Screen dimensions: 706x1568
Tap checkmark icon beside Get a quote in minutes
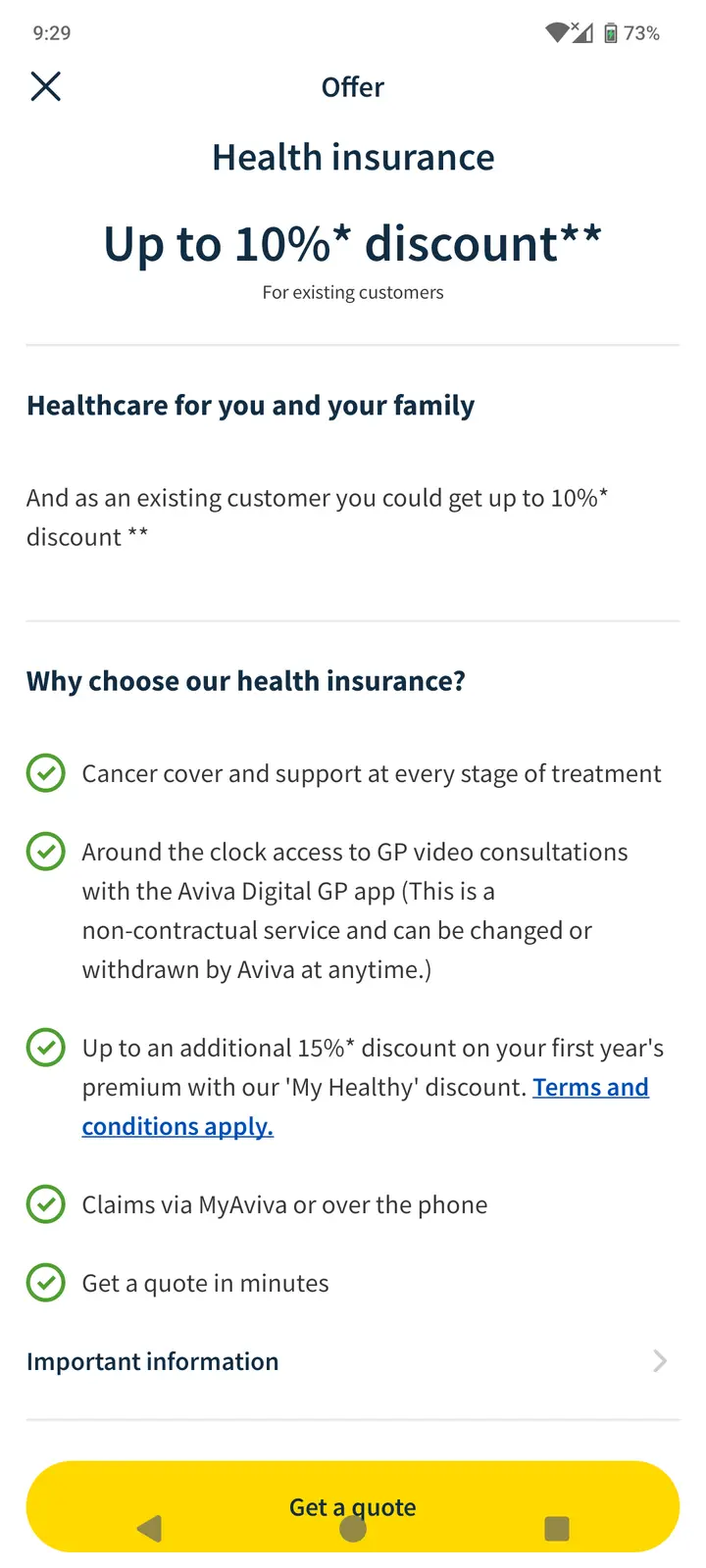point(46,1283)
